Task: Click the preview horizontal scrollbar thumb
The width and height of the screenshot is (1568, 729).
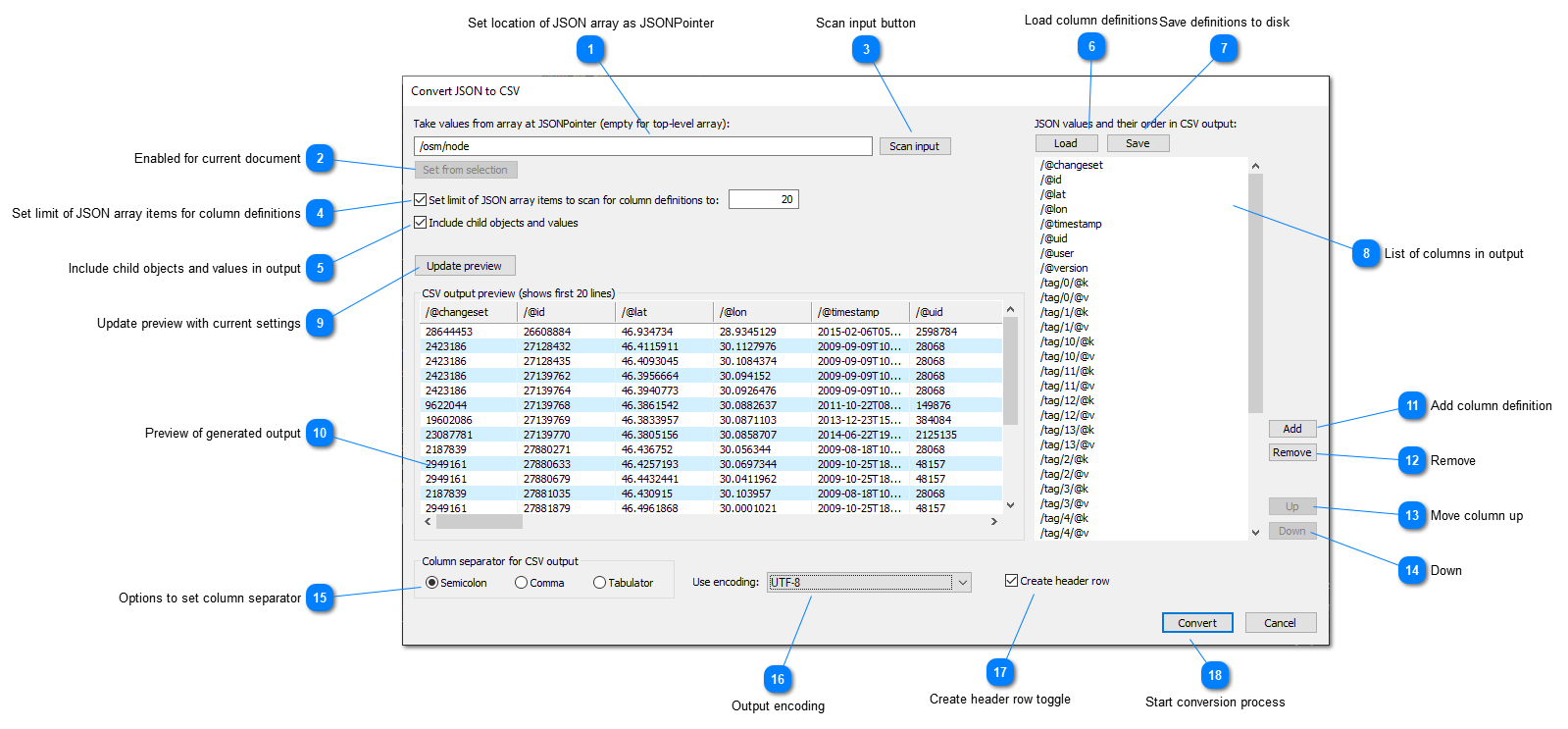Action: point(480,522)
